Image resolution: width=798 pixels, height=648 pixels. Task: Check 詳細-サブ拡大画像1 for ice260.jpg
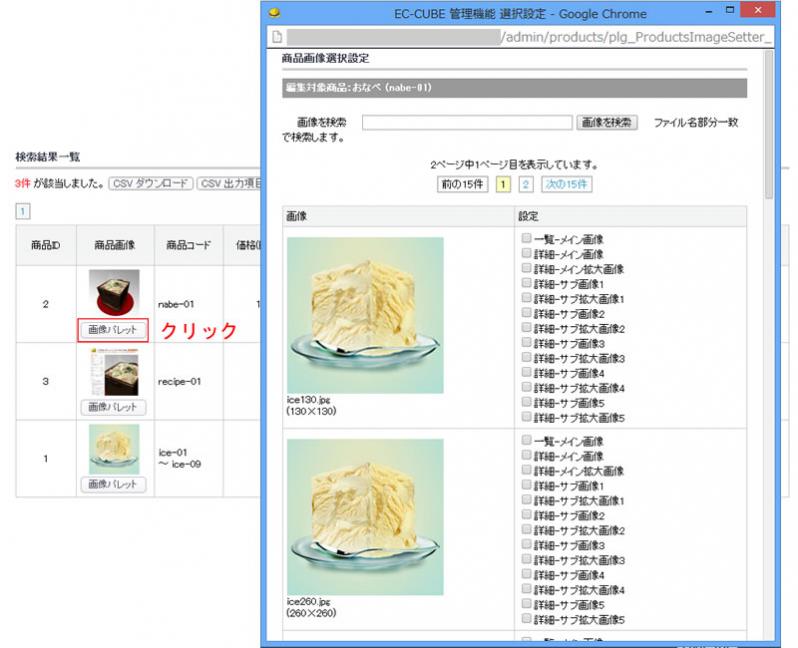tap(526, 499)
